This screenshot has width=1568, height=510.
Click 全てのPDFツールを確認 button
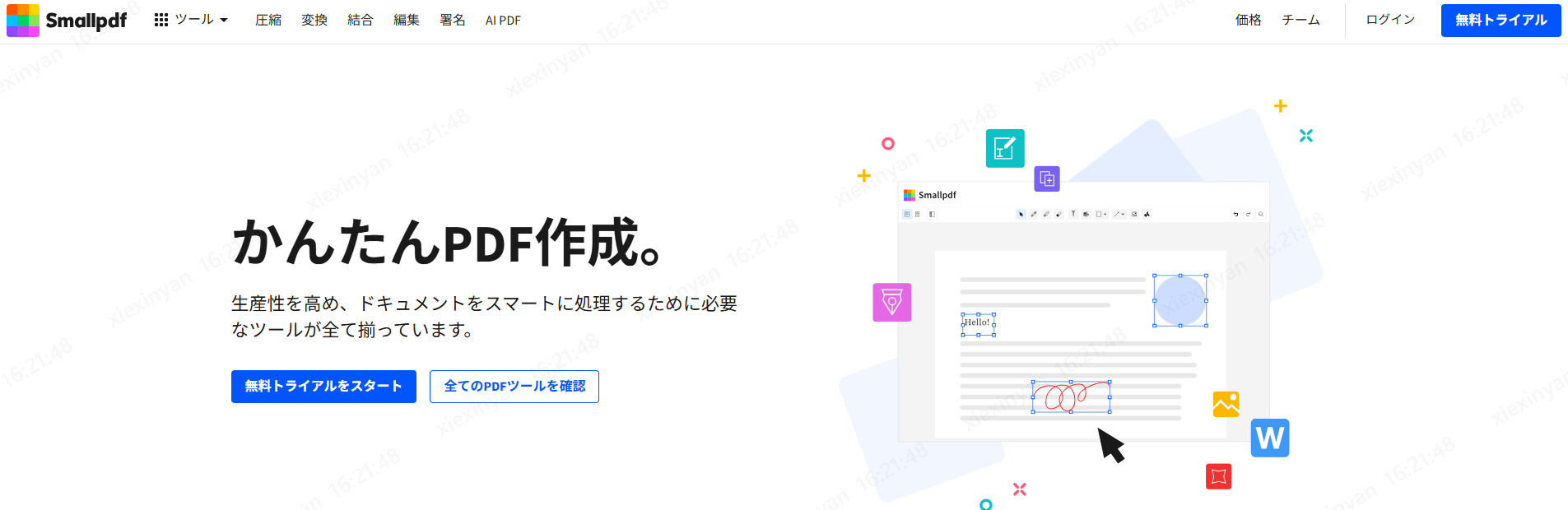coord(514,387)
